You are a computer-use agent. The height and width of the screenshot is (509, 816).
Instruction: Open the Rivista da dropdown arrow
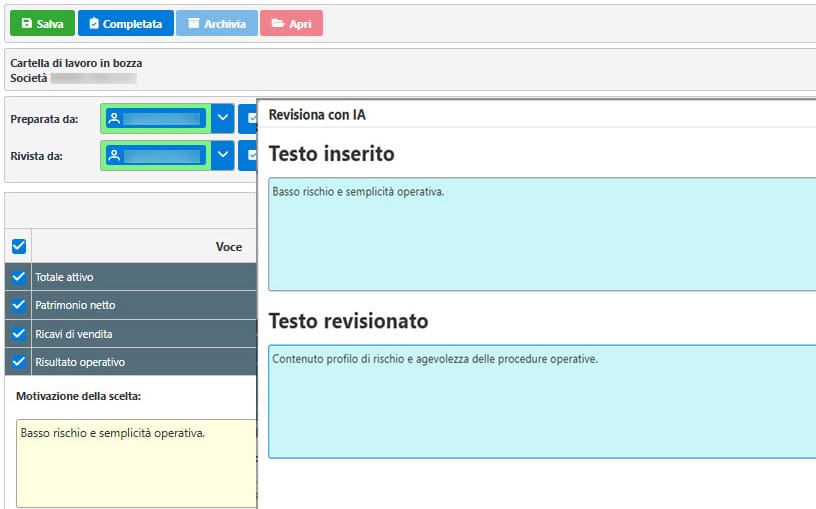coord(223,156)
